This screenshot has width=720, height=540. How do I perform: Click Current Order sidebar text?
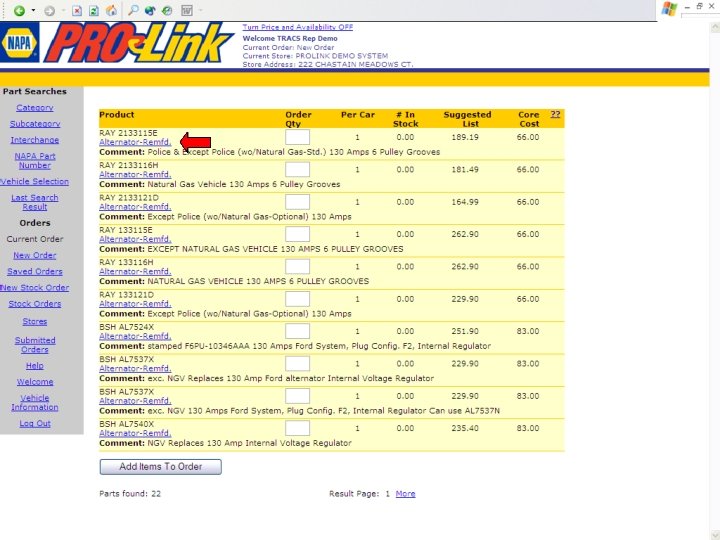coord(35,239)
